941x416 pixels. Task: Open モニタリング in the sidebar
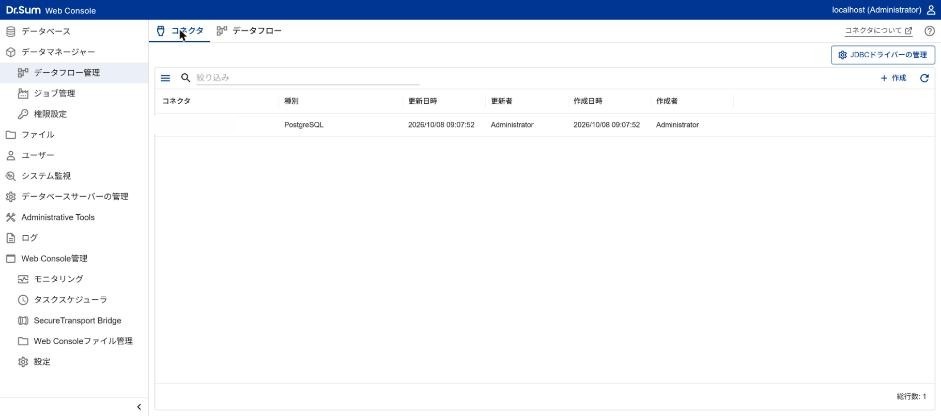(x=74, y=279)
